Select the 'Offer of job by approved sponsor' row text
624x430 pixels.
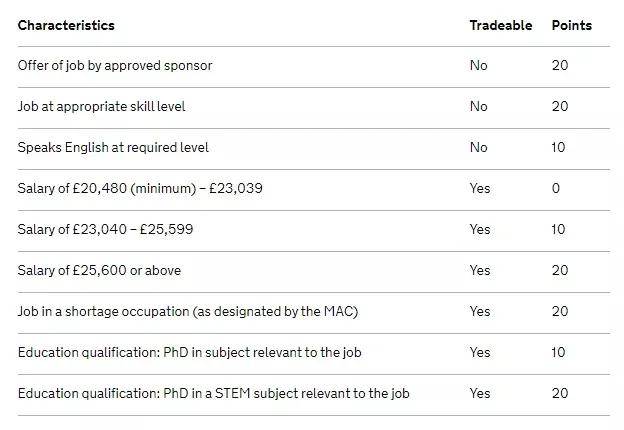115,66
